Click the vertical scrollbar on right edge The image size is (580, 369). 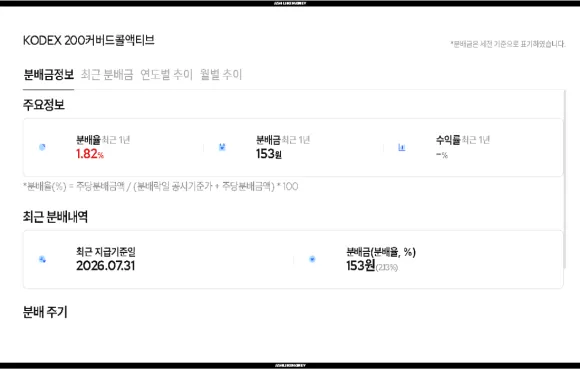point(565,179)
